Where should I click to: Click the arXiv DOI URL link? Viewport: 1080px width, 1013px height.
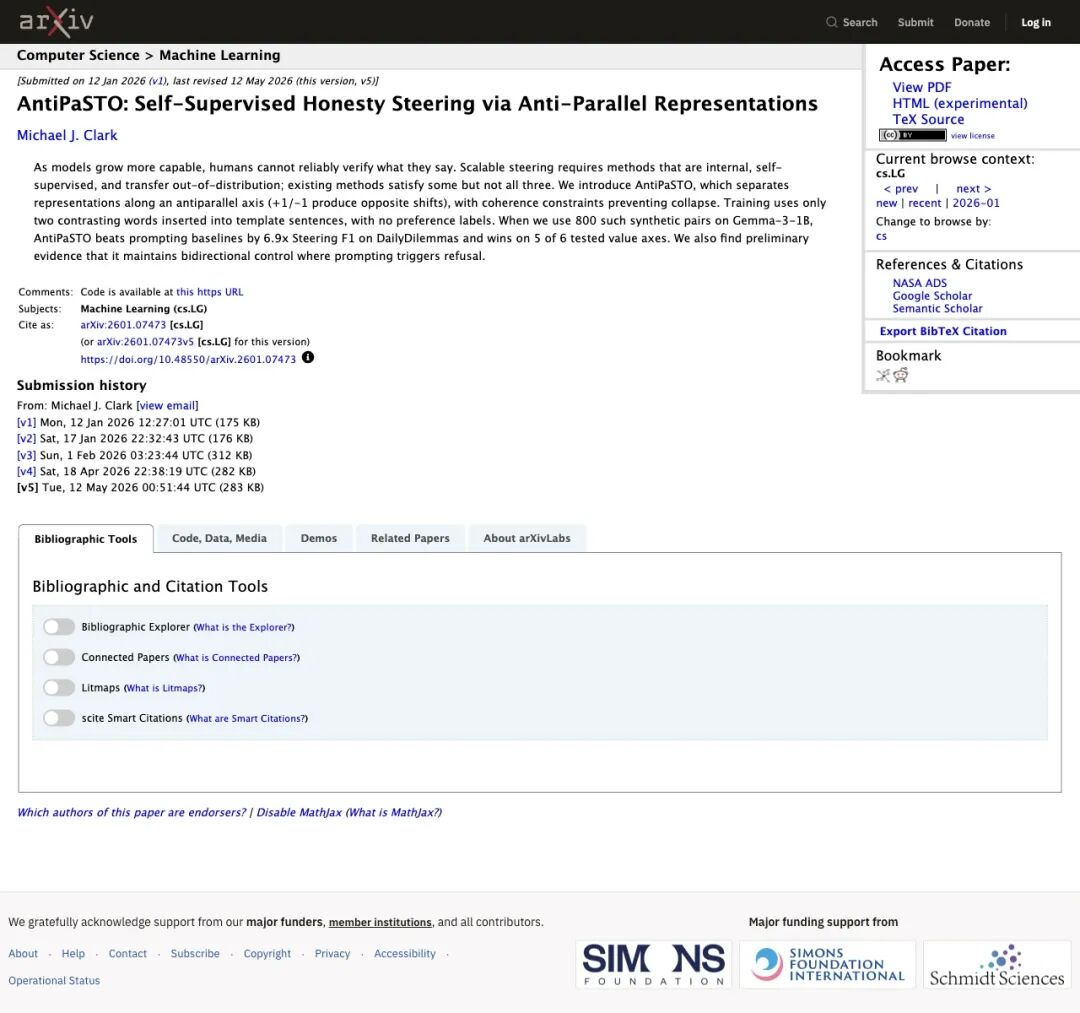point(188,359)
